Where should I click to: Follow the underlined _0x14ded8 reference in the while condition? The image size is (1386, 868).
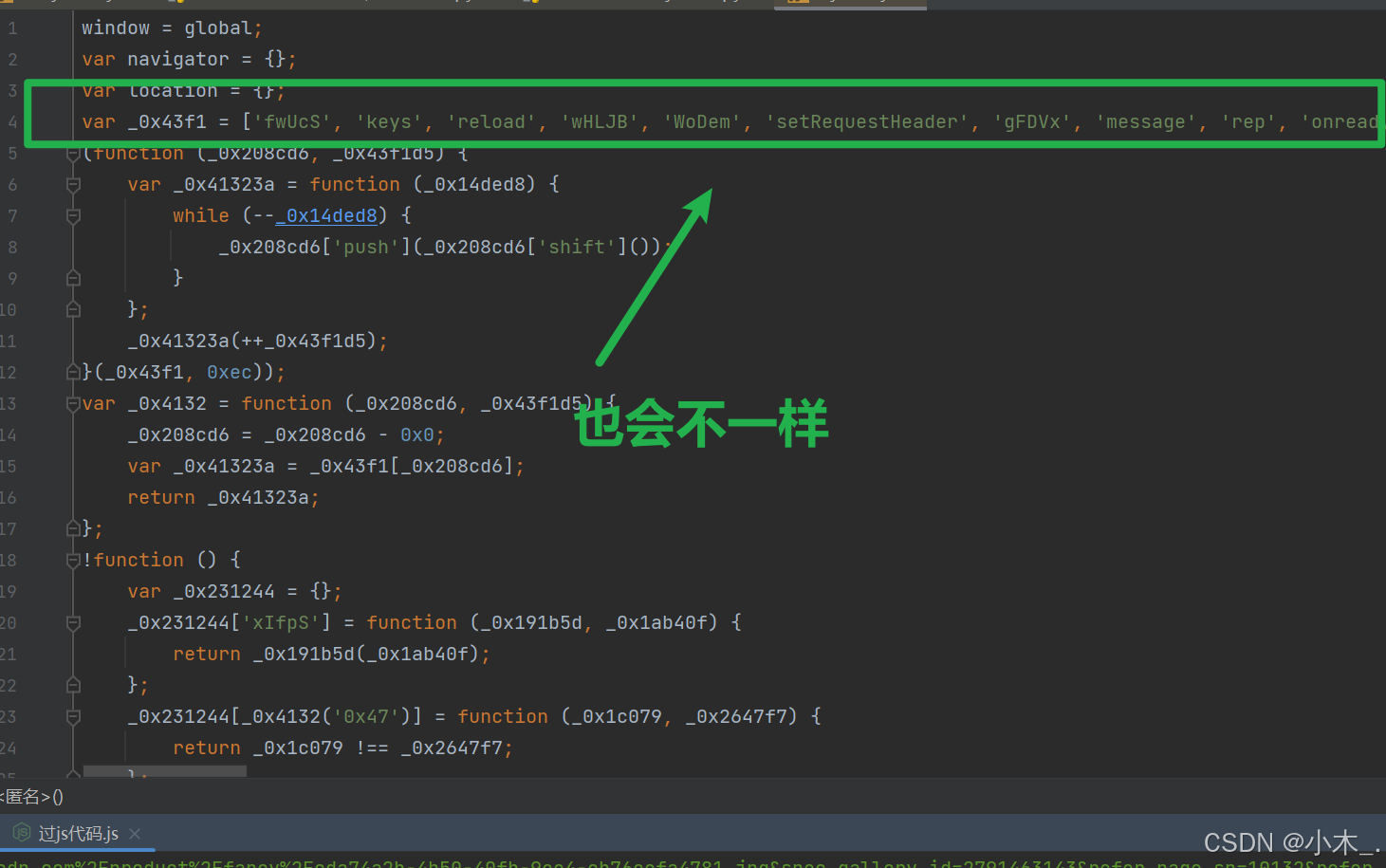pyautogui.click(x=326, y=216)
